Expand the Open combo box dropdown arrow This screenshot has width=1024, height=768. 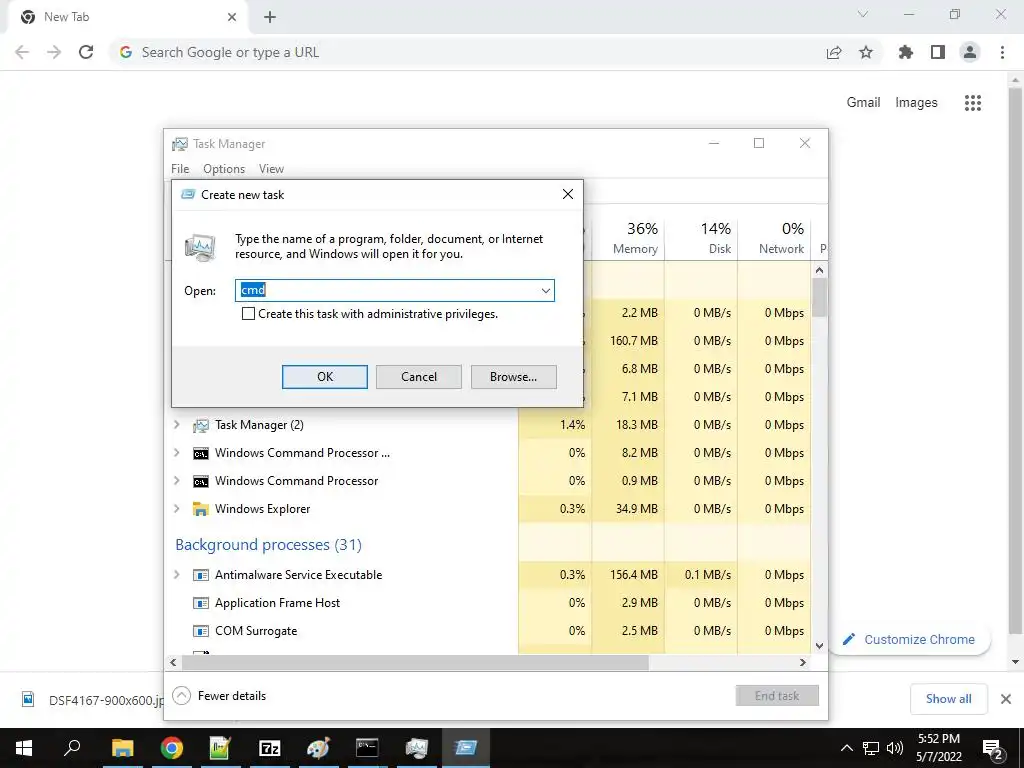point(546,291)
